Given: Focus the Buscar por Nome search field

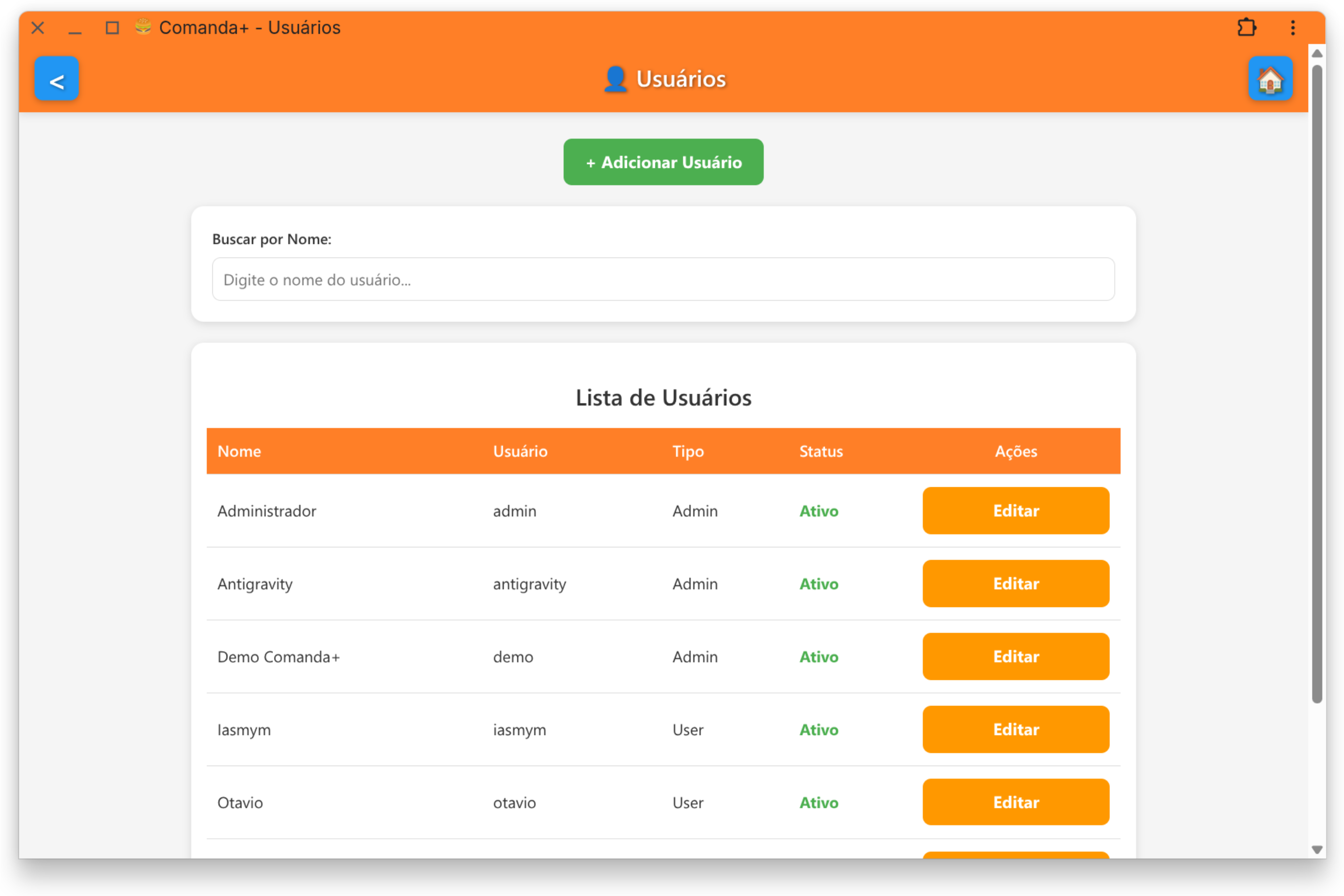Looking at the screenshot, I should tap(663, 279).
